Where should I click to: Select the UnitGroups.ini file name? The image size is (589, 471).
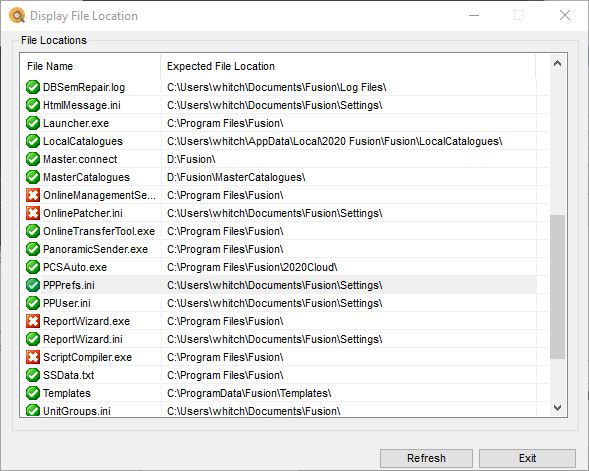tap(77, 411)
